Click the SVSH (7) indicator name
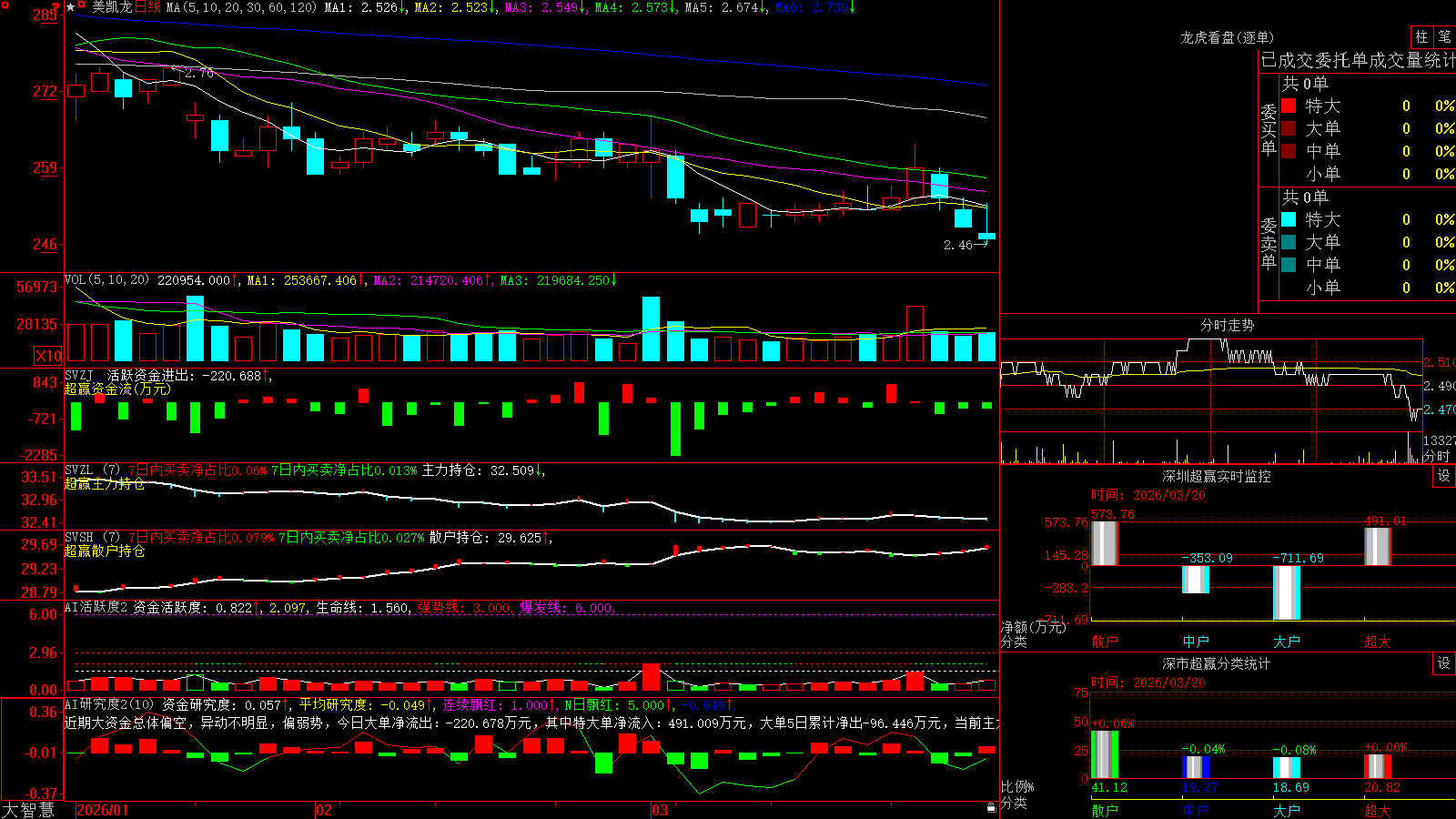The image size is (1456, 819). (92, 538)
